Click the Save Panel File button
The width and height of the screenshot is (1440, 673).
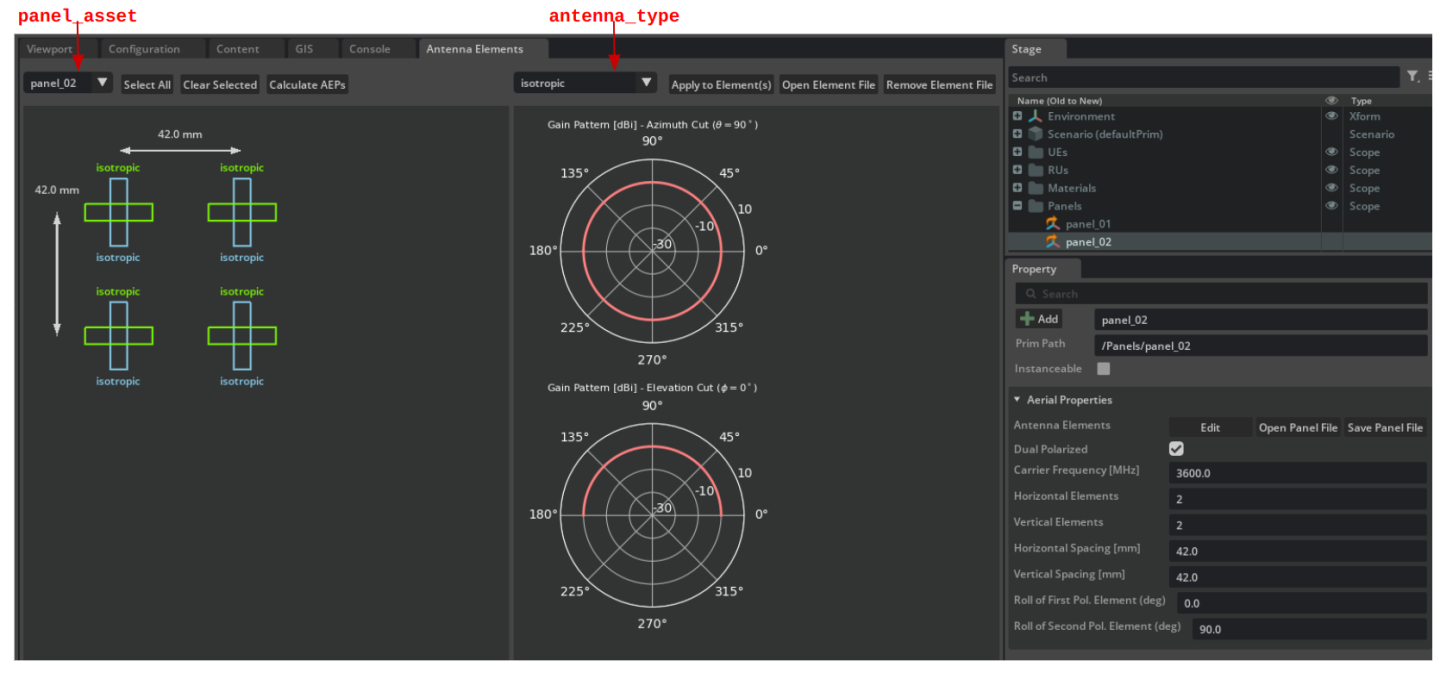tap(1384, 427)
